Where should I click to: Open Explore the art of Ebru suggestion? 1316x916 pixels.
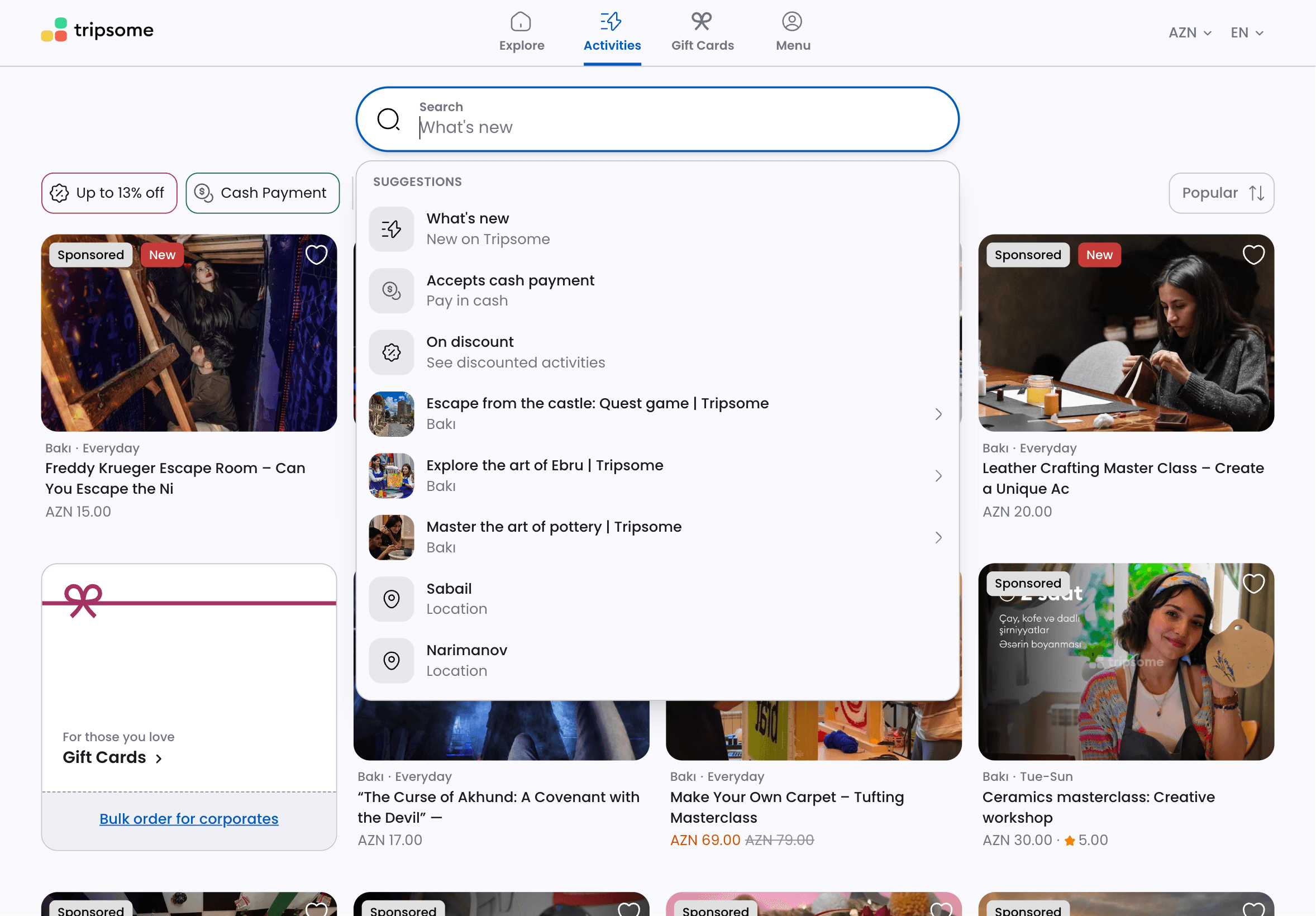click(x=657, y=476)
